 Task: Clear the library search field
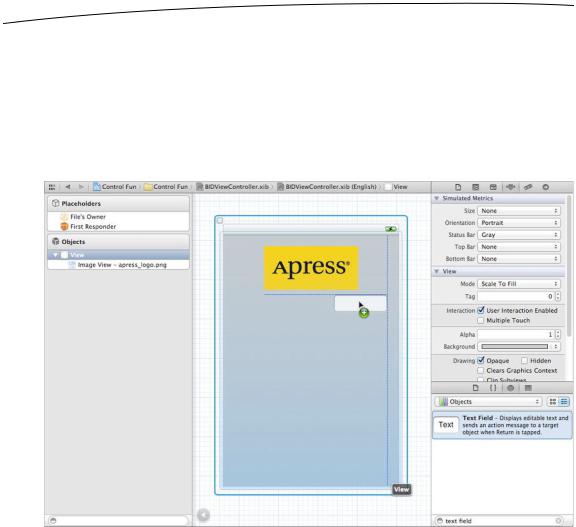click(558, 521)
